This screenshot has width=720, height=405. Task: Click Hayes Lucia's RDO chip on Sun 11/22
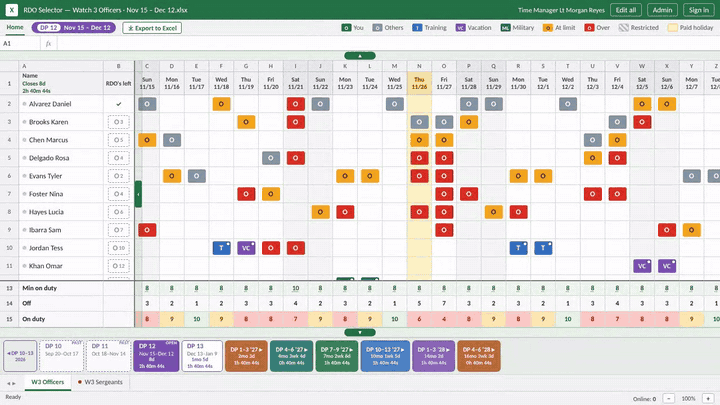[321, 212]
